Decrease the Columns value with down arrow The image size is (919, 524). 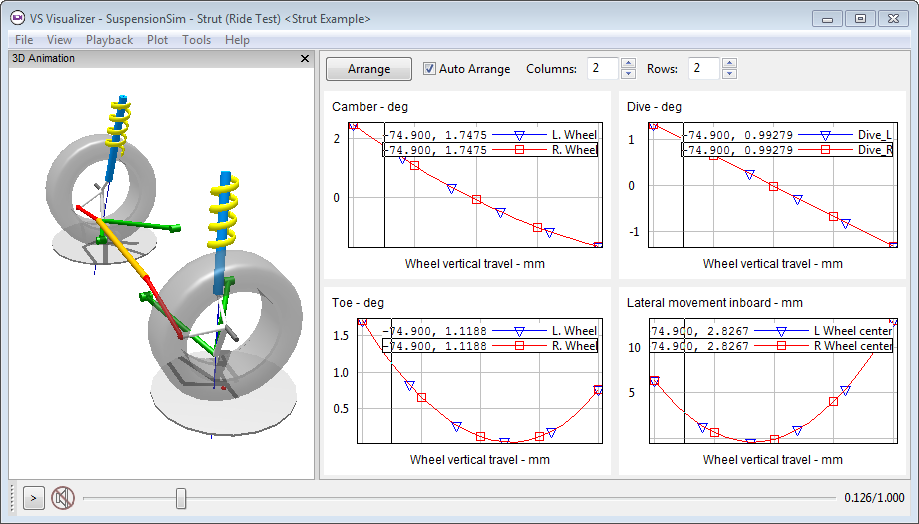628,74
